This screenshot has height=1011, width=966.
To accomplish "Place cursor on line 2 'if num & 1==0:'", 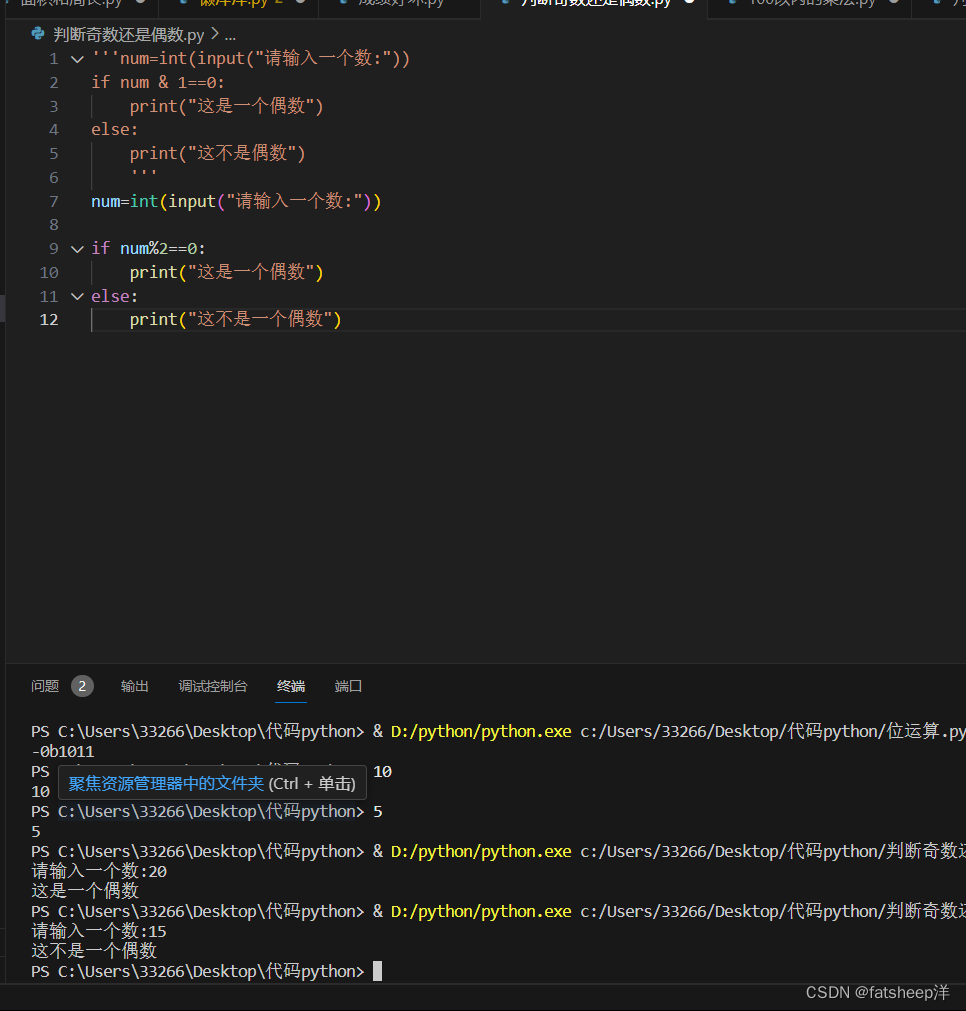I will coord(158,83).
